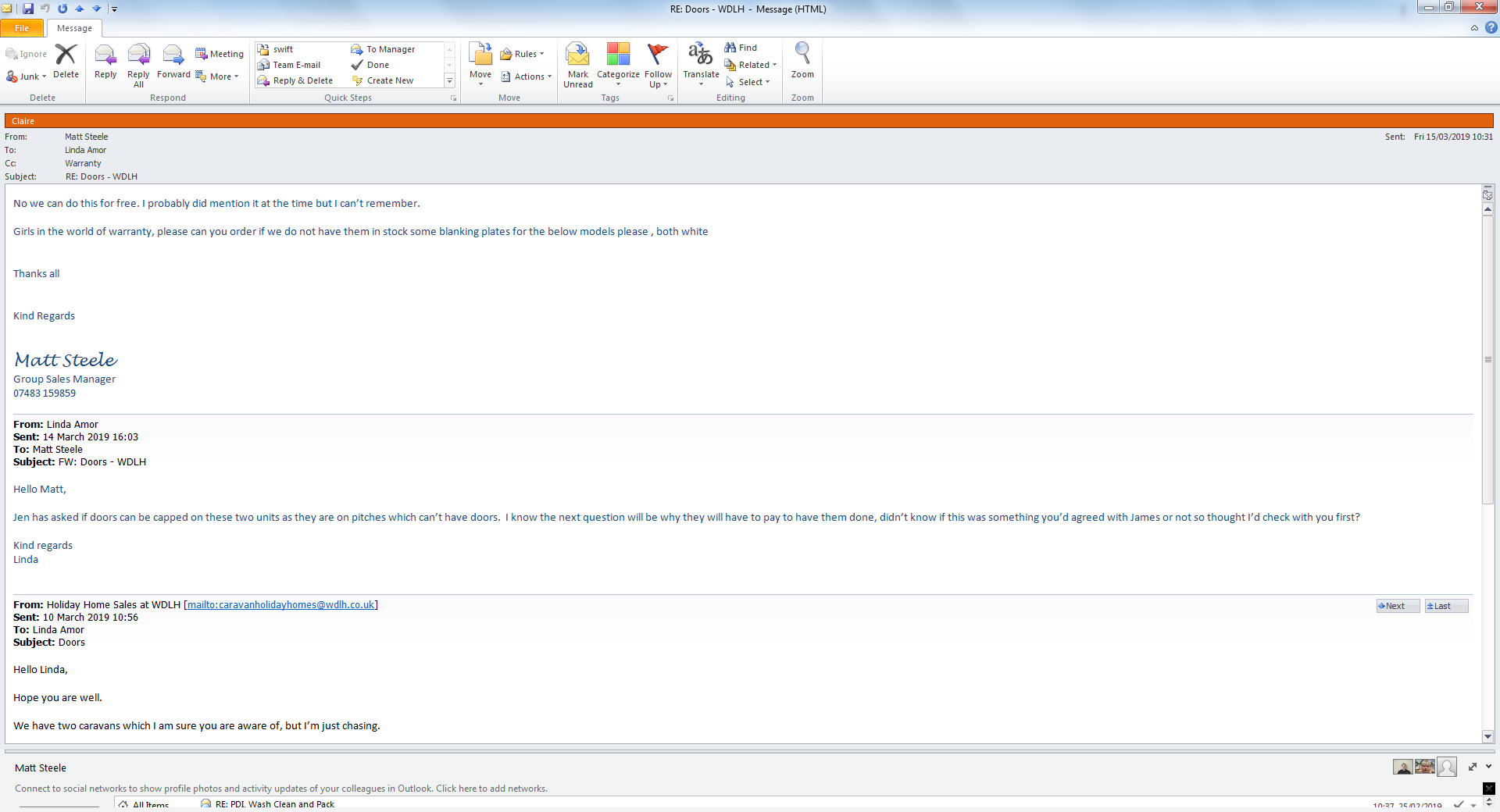Click the sender name Matt Steele in header
Image resolution: width=1500 pixels, height=812 pixels.
point(87,137)
